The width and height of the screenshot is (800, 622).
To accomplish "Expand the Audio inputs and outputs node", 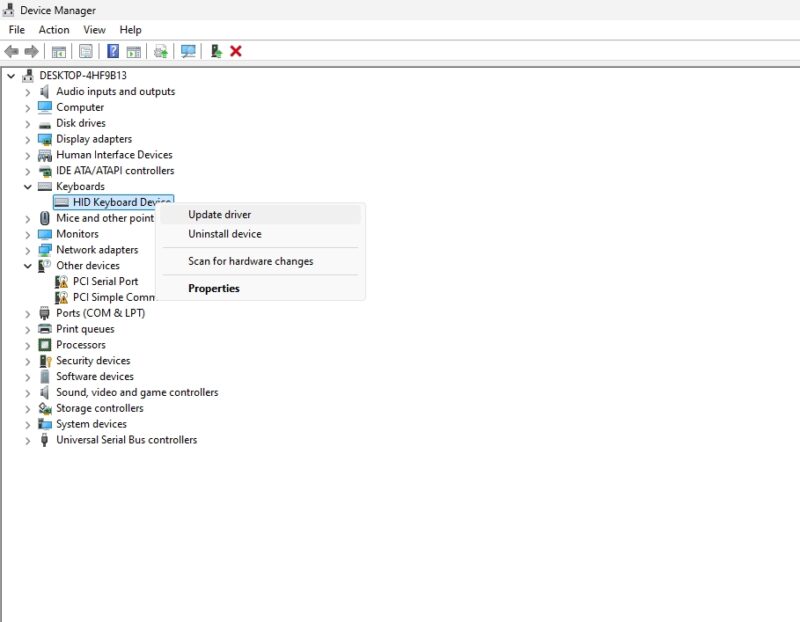I will point(28,92).
